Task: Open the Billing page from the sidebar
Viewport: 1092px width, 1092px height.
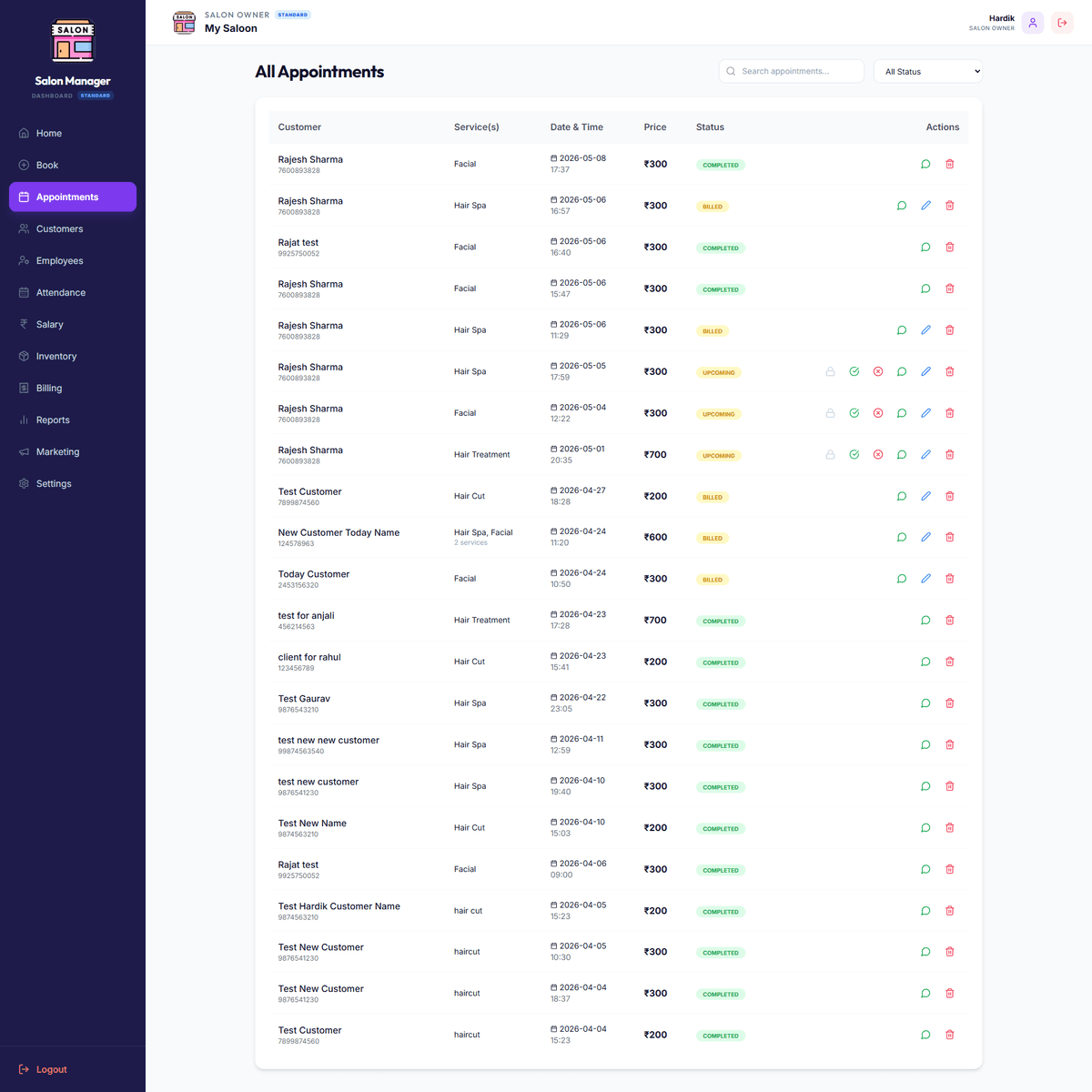Action: pos(73,388)
